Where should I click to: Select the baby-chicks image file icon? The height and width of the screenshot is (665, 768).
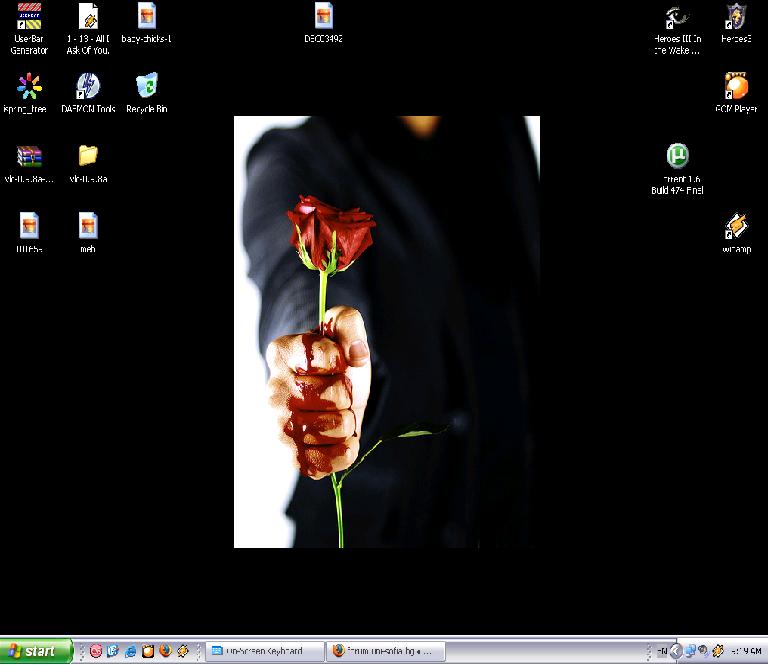click(x=147, y=18)
